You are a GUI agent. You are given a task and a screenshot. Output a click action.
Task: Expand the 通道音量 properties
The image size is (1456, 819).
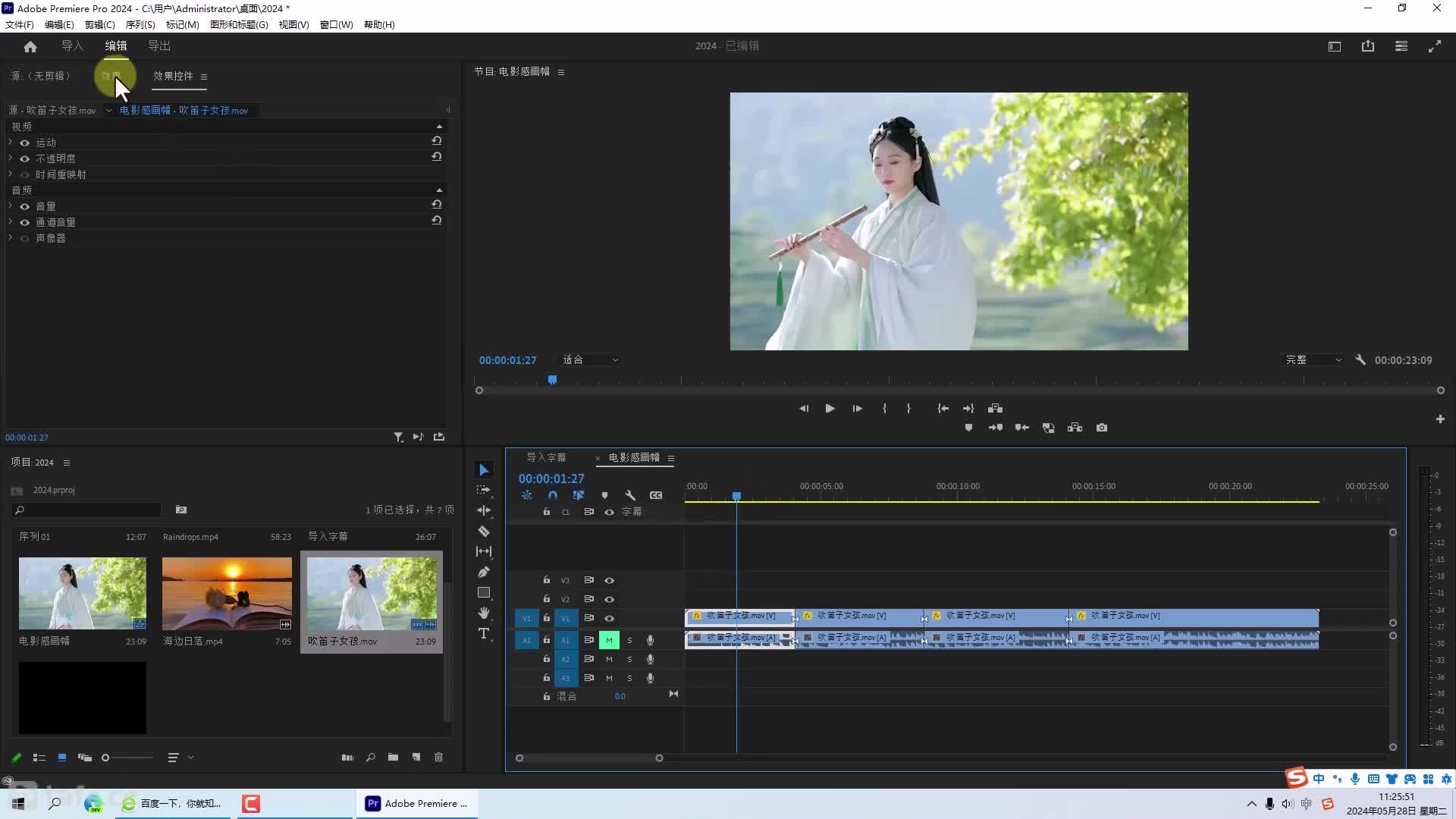[x=11, y=222]
